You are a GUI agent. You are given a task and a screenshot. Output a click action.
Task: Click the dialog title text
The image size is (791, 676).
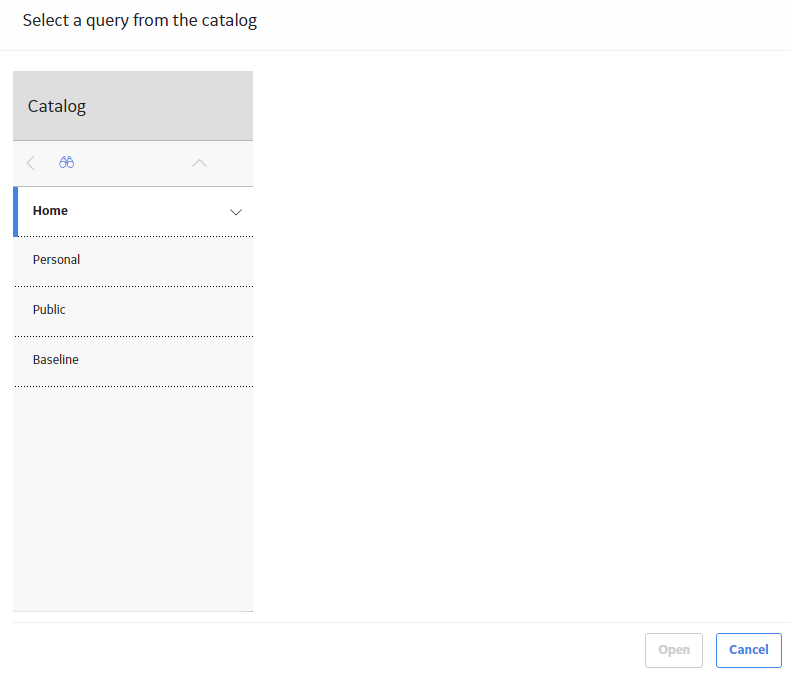(140, 21)
